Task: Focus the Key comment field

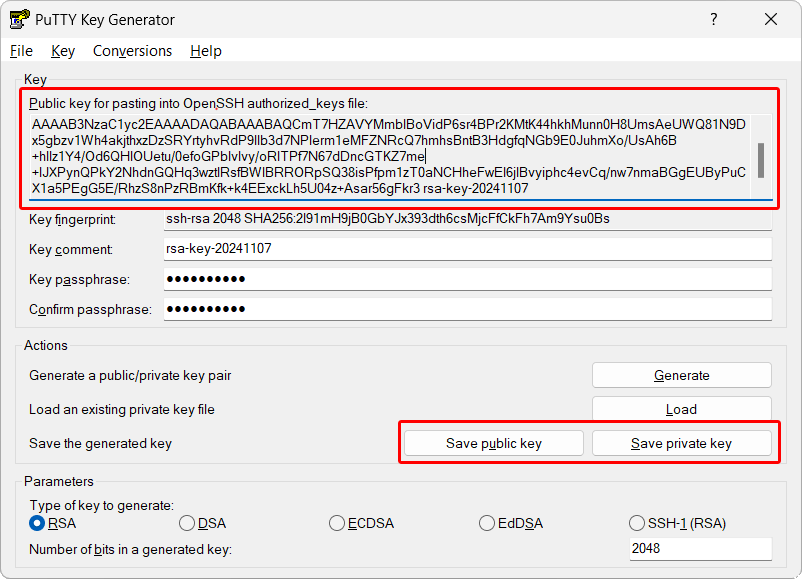Action: (x=468, y=249)
